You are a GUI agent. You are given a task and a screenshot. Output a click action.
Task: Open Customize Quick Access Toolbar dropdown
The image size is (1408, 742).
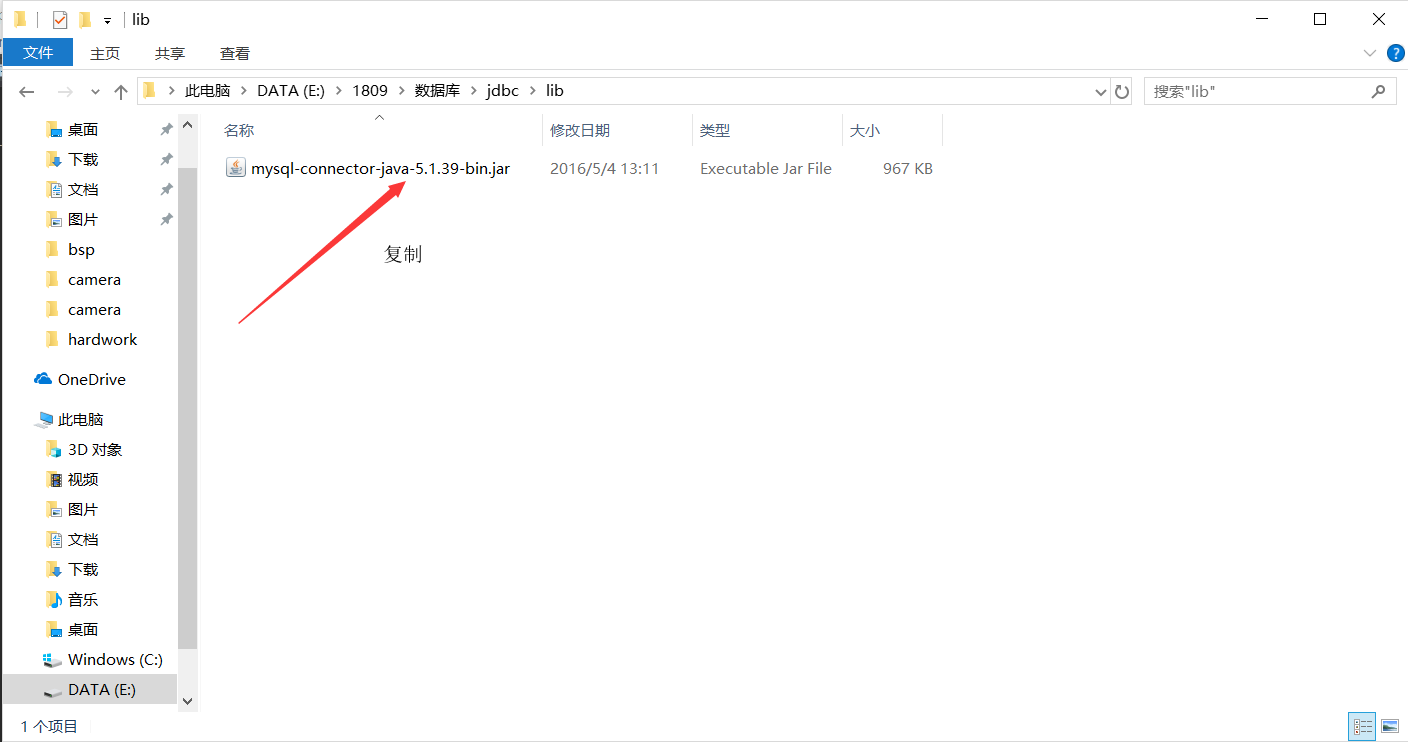[107, 20]
